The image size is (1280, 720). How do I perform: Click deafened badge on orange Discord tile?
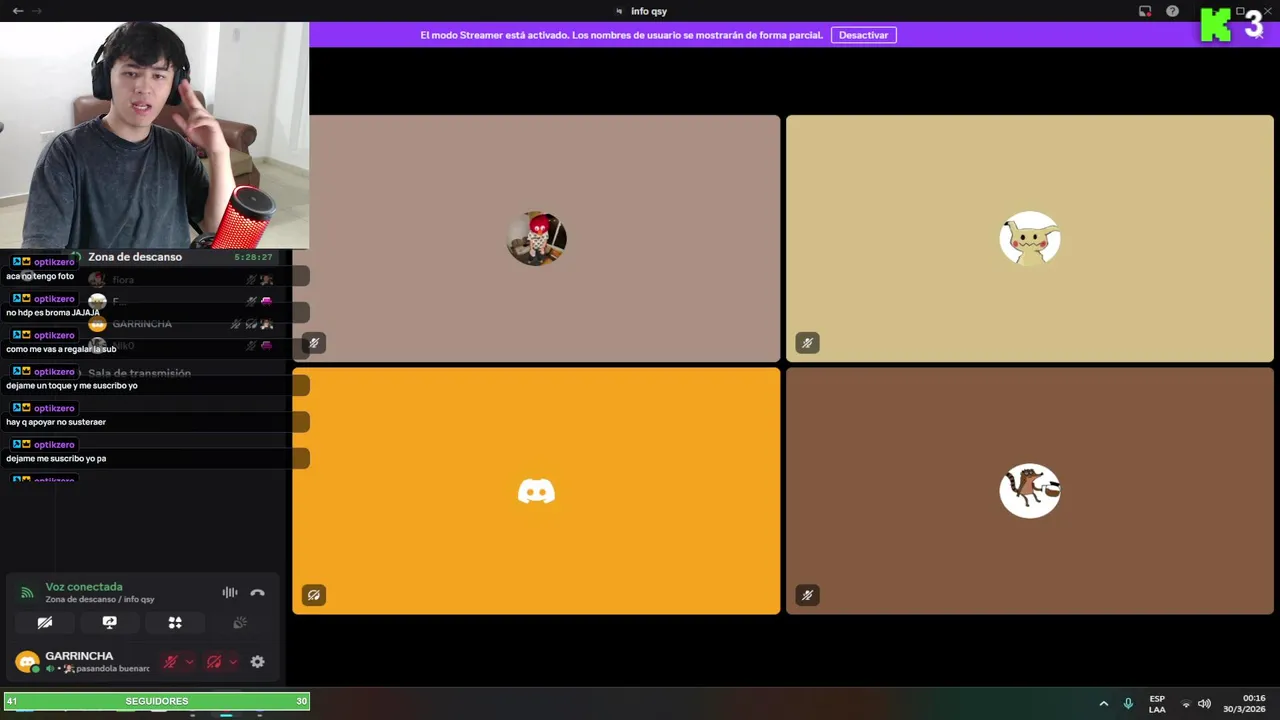314,595
